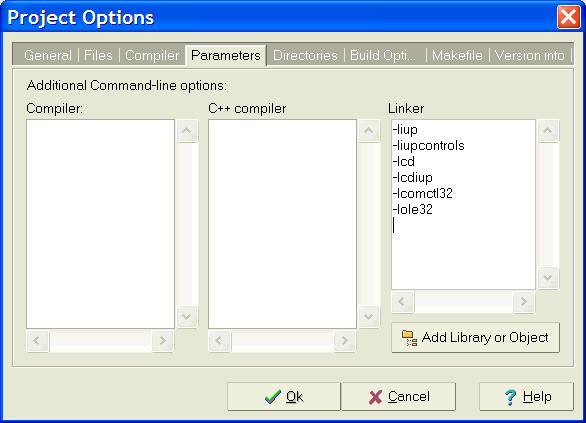Close the Project Options dialog

[x=568, y=17]
